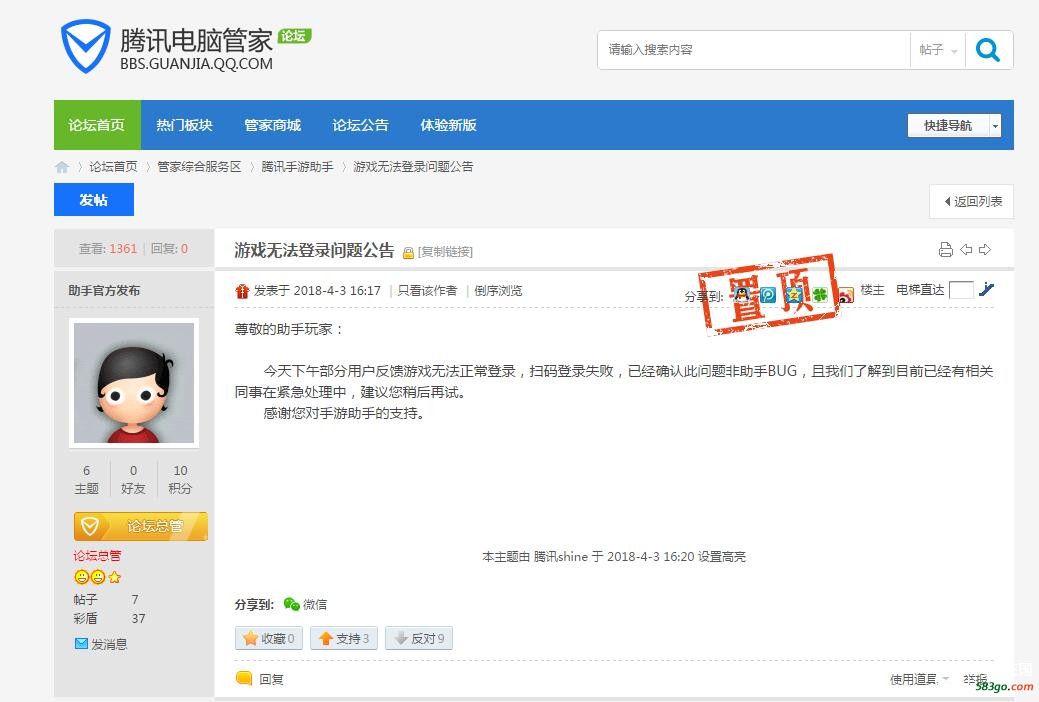This screenshot has height=702, width=1039.
Task: Open the 管家商城 nav tab
Action: tap(272, 125)
